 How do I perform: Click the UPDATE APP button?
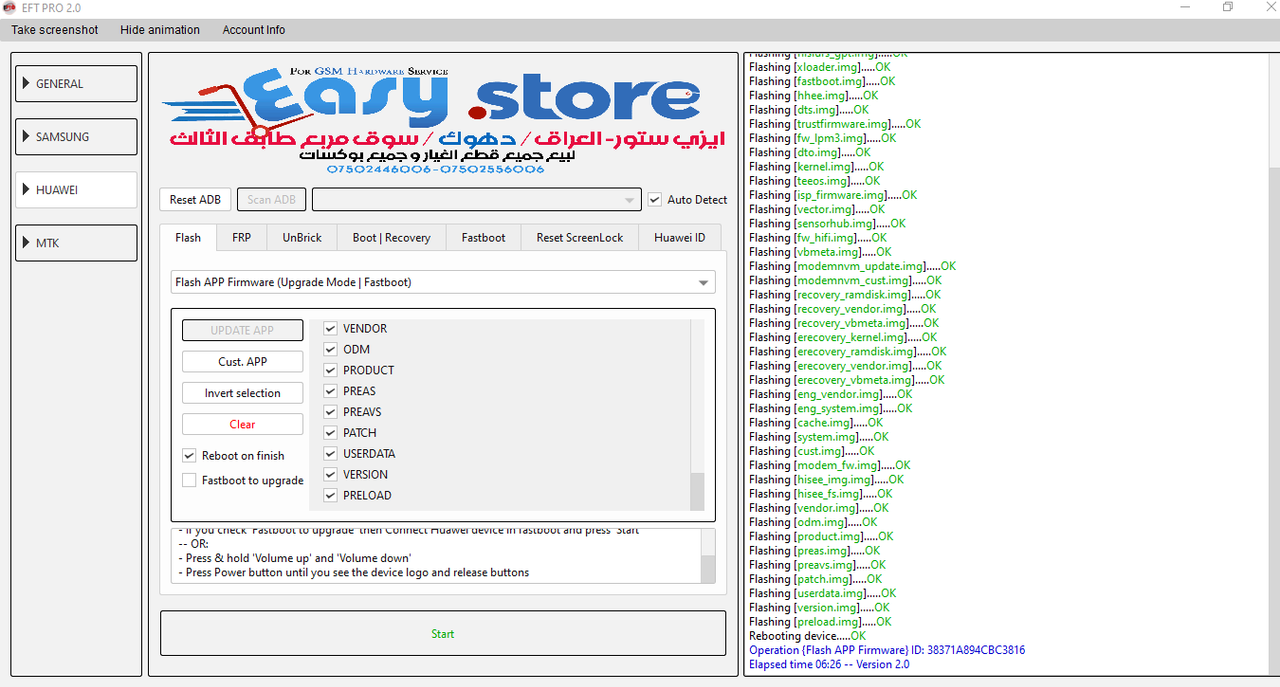point(242,330)
